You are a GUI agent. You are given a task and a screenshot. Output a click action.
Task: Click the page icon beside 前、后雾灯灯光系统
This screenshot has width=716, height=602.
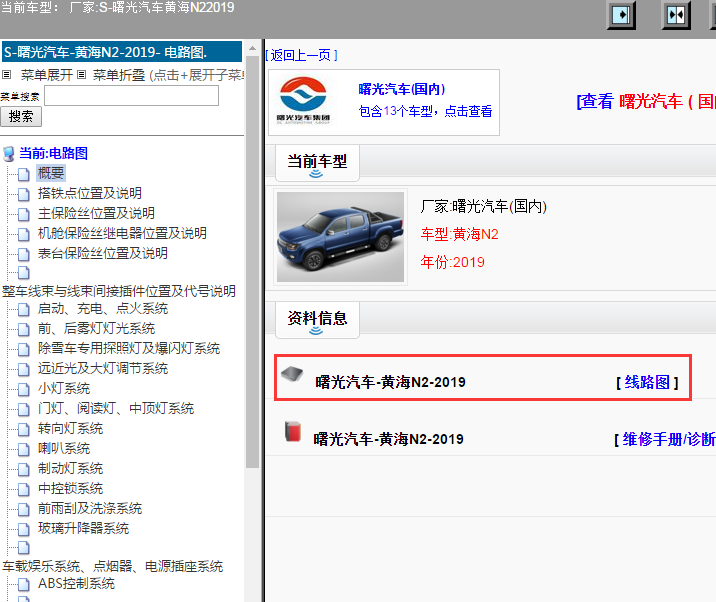coord(24,329)
